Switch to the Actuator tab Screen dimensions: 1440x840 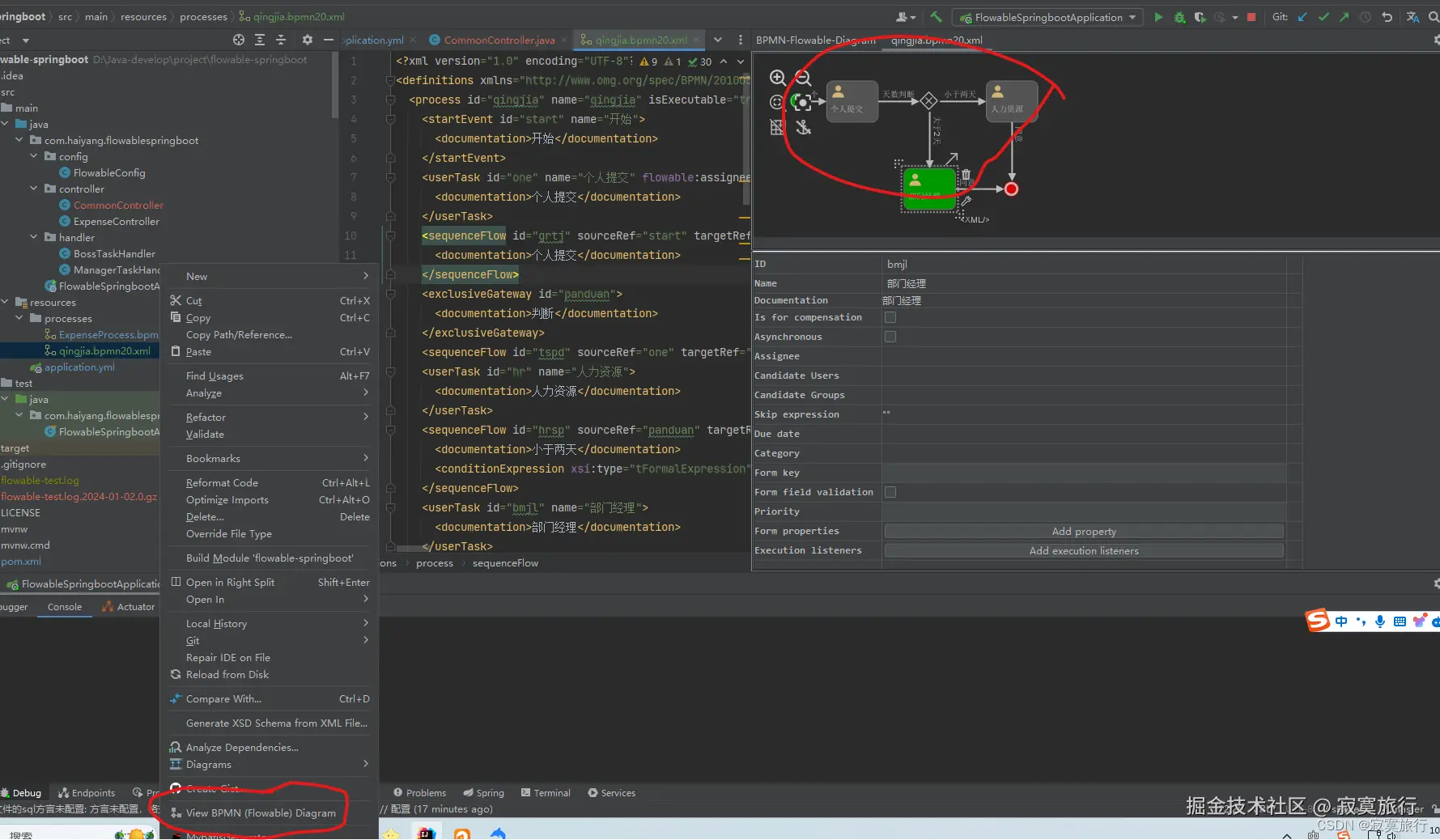pos(129,607)
